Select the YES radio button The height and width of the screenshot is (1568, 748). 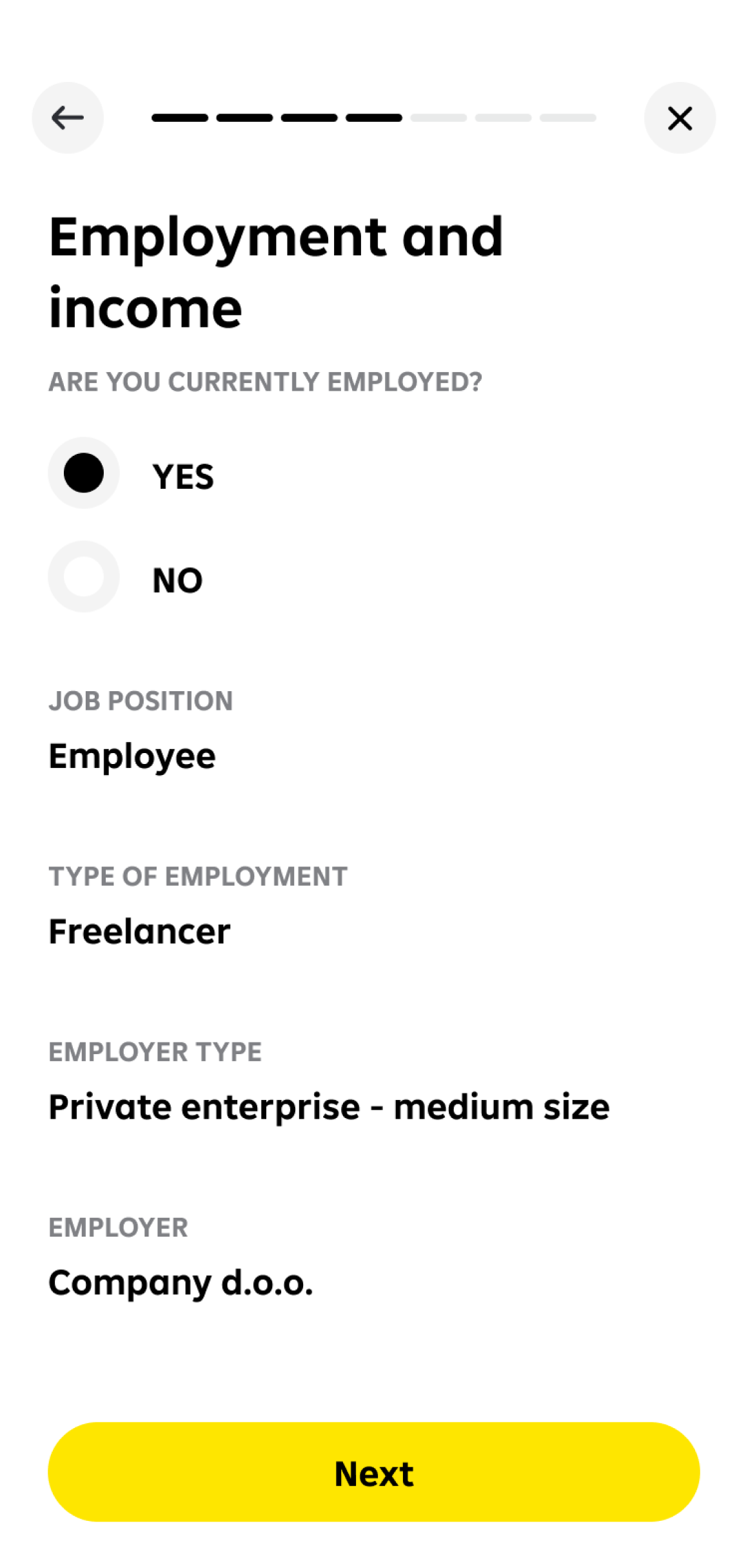click(x=84, y=473)
